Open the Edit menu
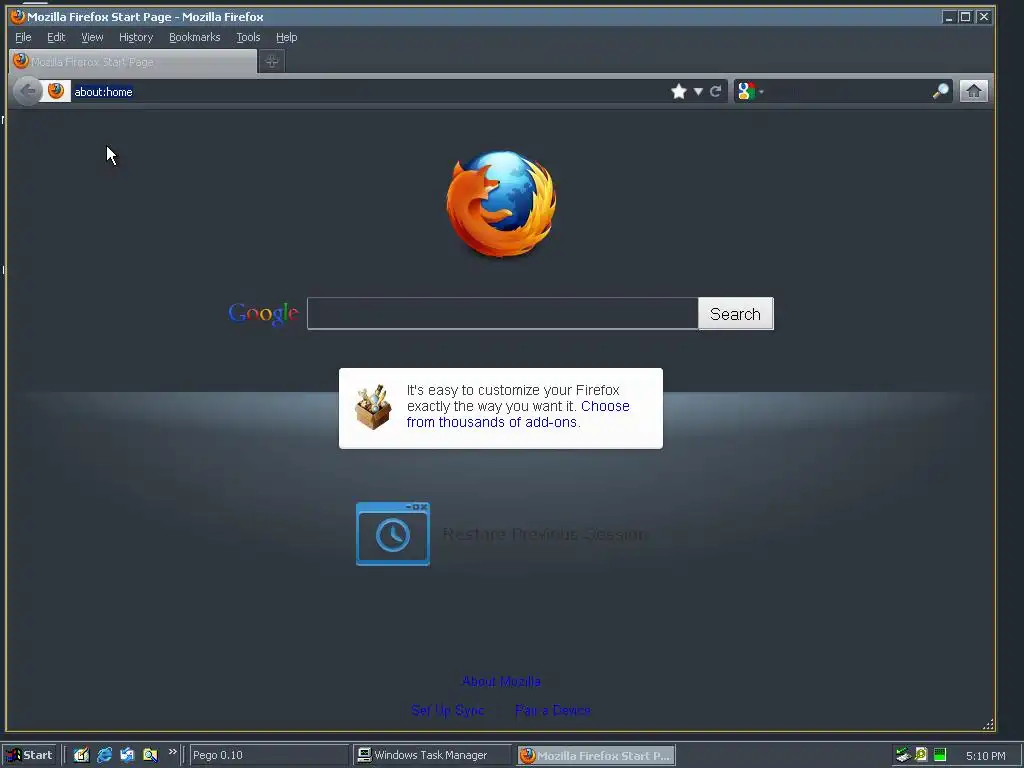This screenshot has width=1024, height=768. pos(56,37)
